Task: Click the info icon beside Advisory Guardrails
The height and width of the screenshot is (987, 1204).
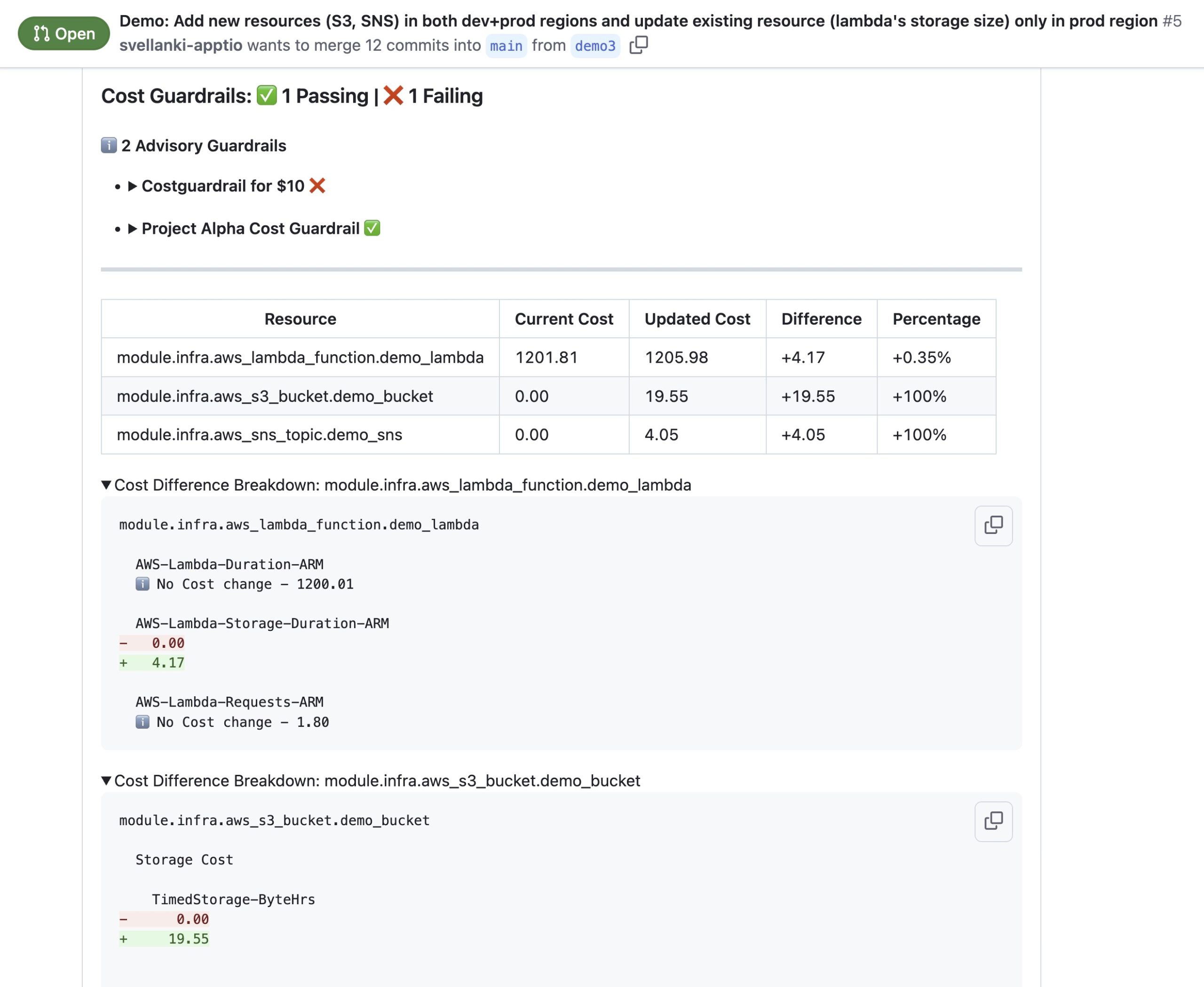Action: point(109,145)
